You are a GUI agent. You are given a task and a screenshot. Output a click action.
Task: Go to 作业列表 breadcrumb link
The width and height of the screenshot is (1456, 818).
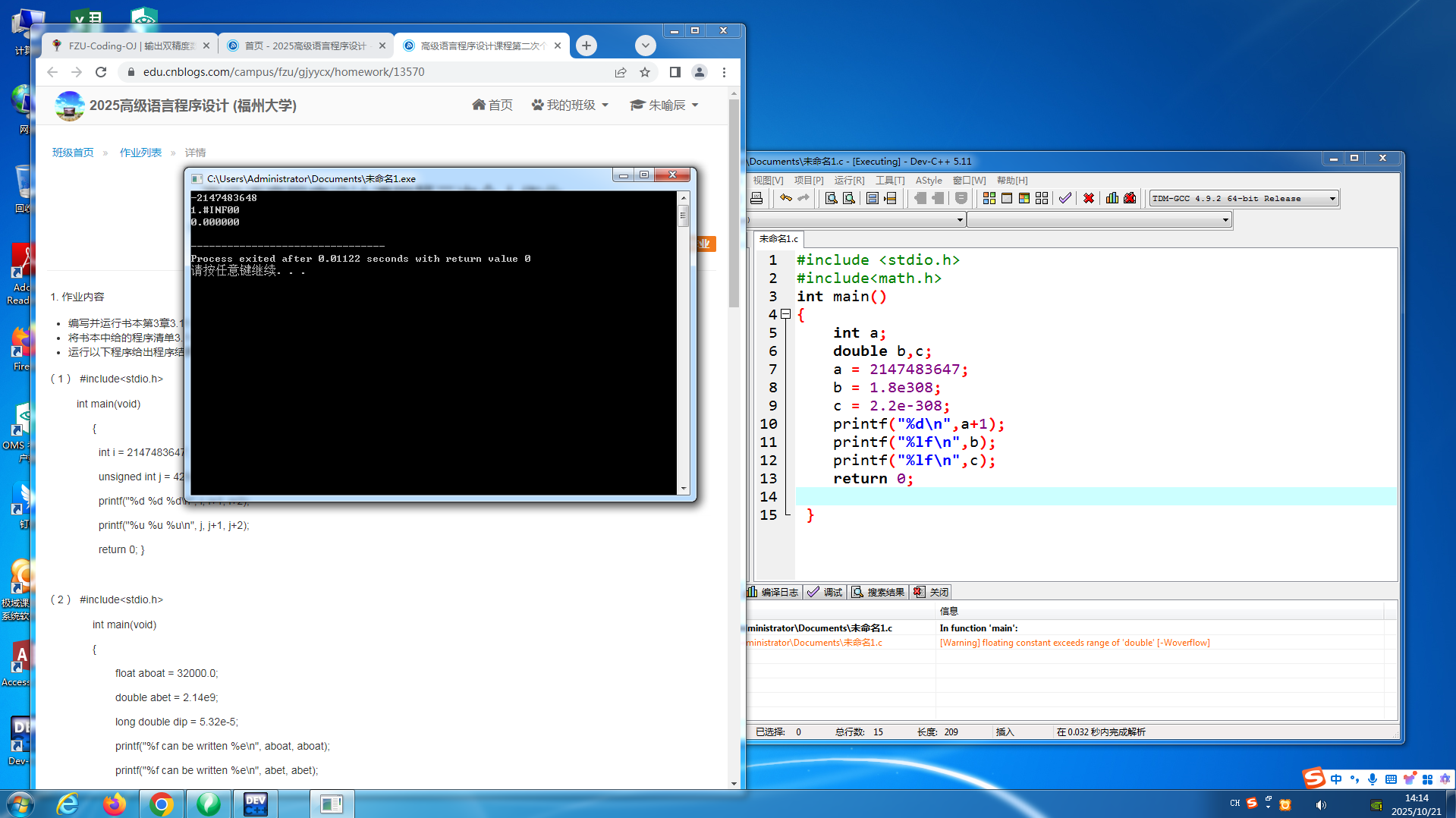click(140, 153)
